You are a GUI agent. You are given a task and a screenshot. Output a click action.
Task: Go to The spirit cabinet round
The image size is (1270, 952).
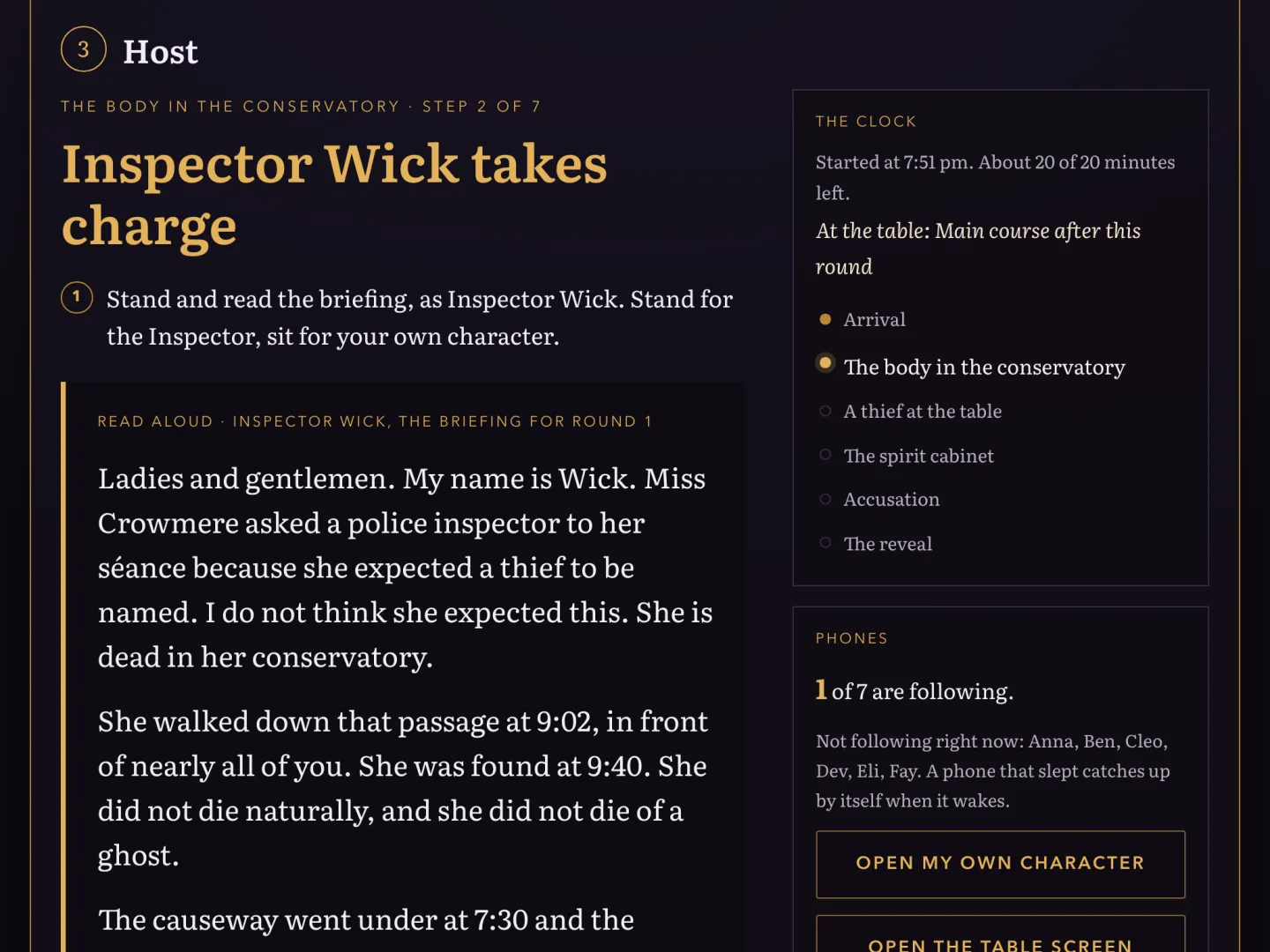[x=918, y=456]
